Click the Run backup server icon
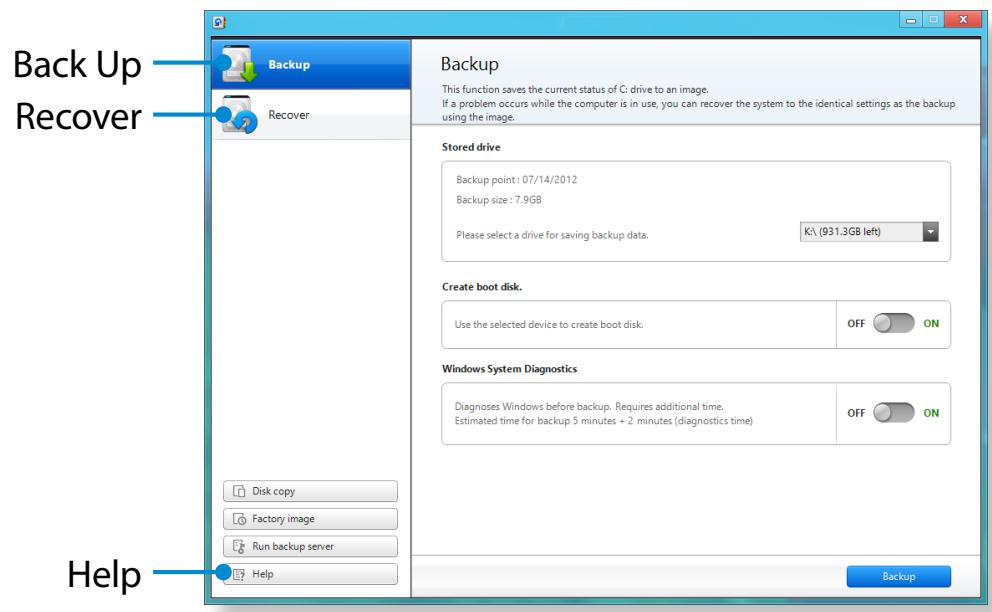This screenshot has width=992, height=612. click(239, 546)
